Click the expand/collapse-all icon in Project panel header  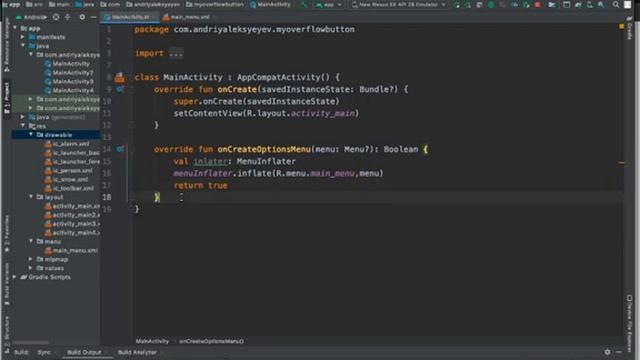point(68,17)
